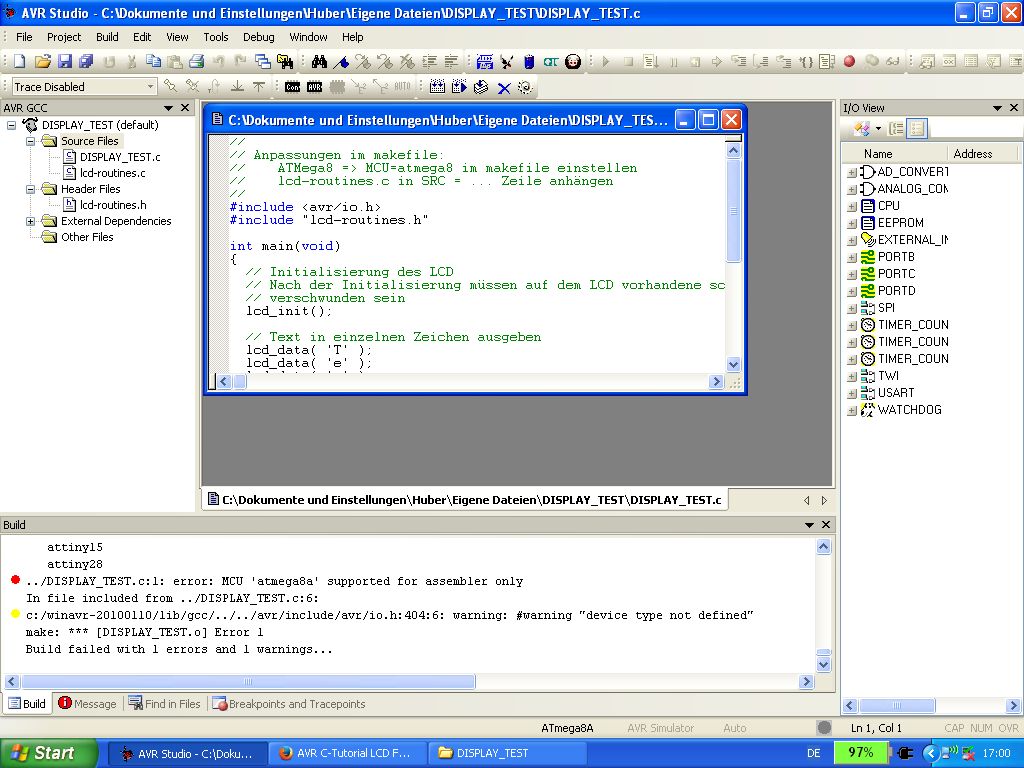The width and height of the screenshot is (1024, 768).
Task: Click the PORTB icon in I/O View
Action: [867, 257]
